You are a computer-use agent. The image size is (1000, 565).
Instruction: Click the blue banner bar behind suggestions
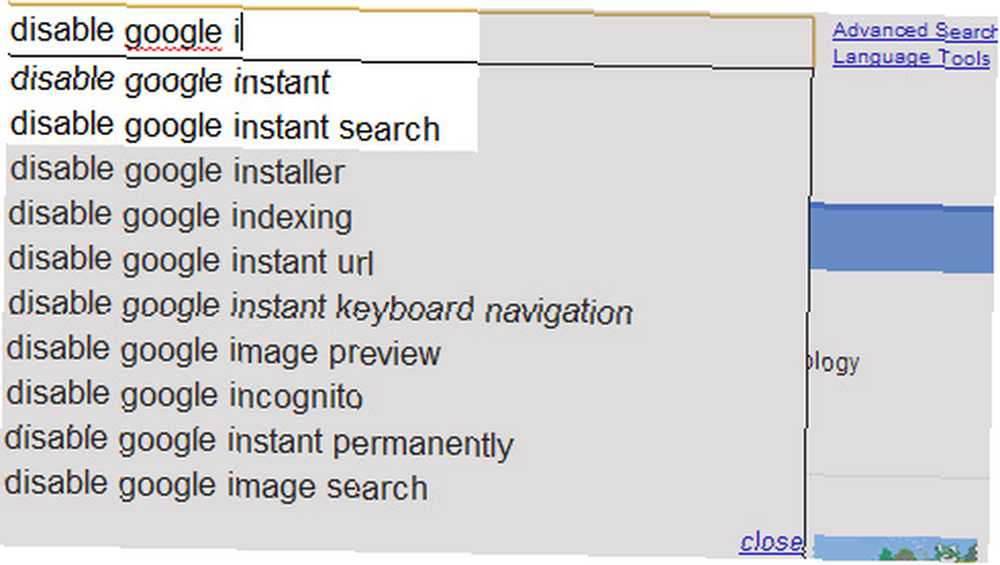[902, 237]
